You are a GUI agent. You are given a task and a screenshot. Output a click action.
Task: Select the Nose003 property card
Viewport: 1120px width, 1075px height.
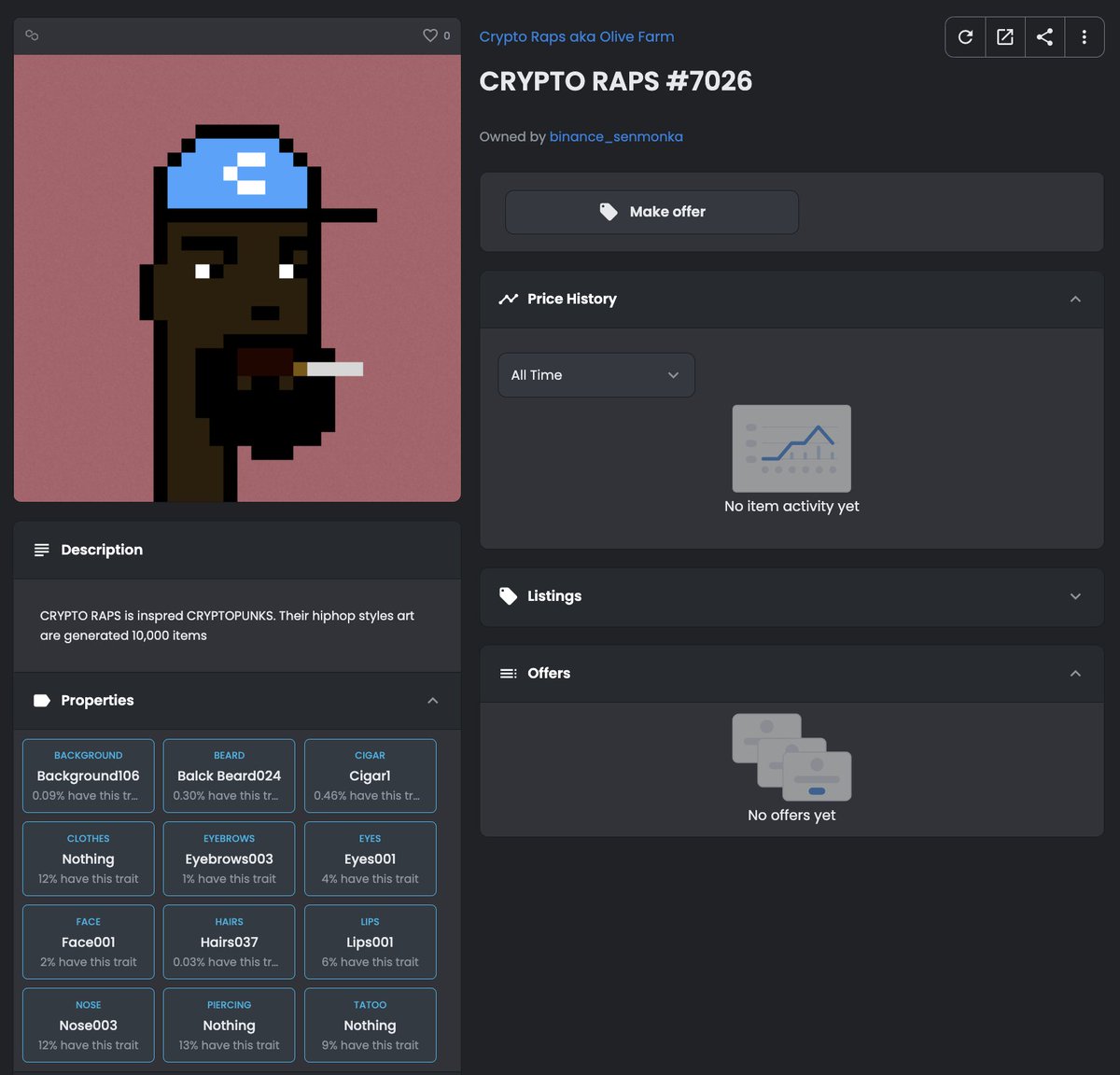tap(89, 1025)
